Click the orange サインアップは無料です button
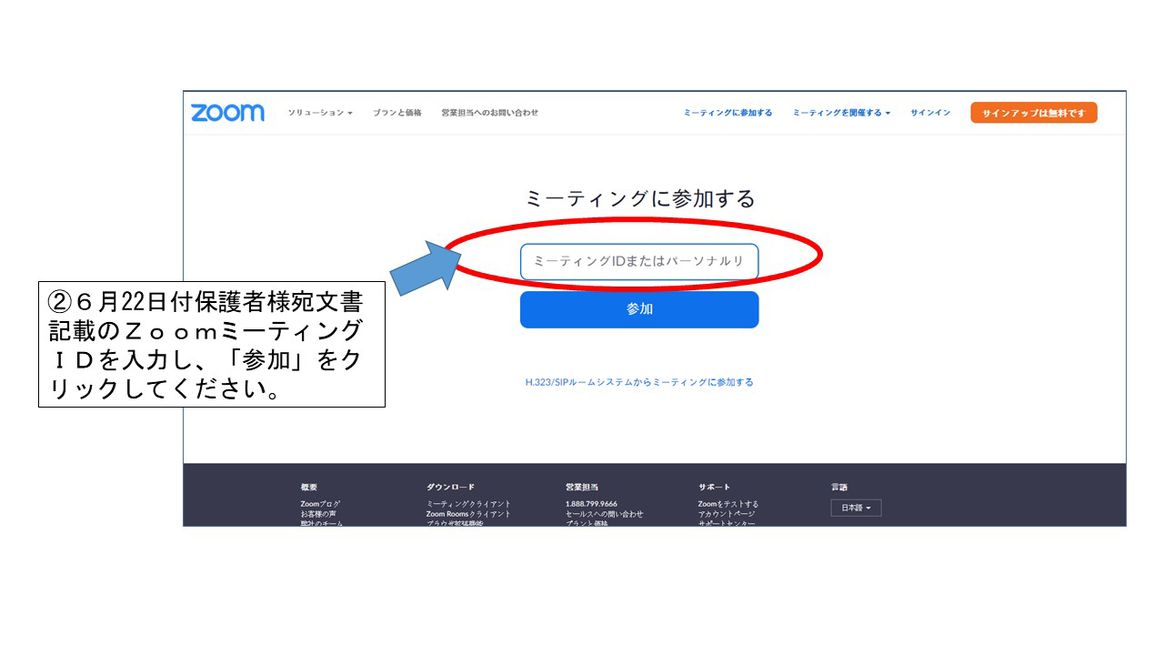The width and height of the screenshot is (1164, 655). pyautogui.click(x=1033, y=113)
